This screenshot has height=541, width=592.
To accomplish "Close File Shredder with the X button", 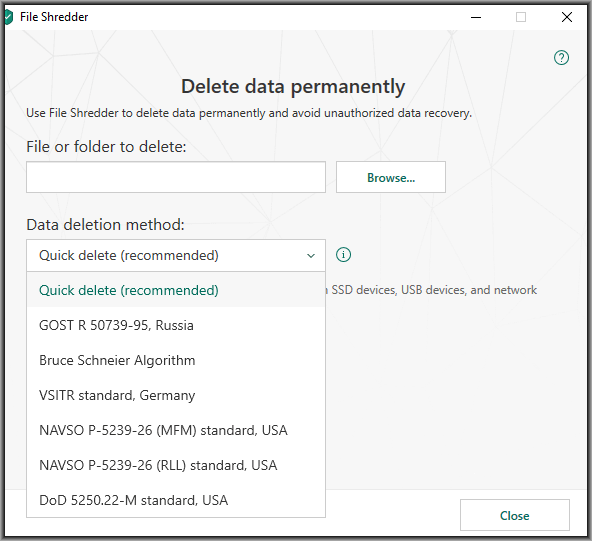I will coord(567,17).
